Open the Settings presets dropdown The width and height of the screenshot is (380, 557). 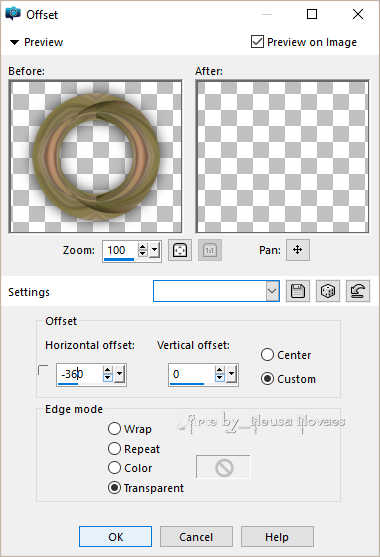click(x=272, y=291)
